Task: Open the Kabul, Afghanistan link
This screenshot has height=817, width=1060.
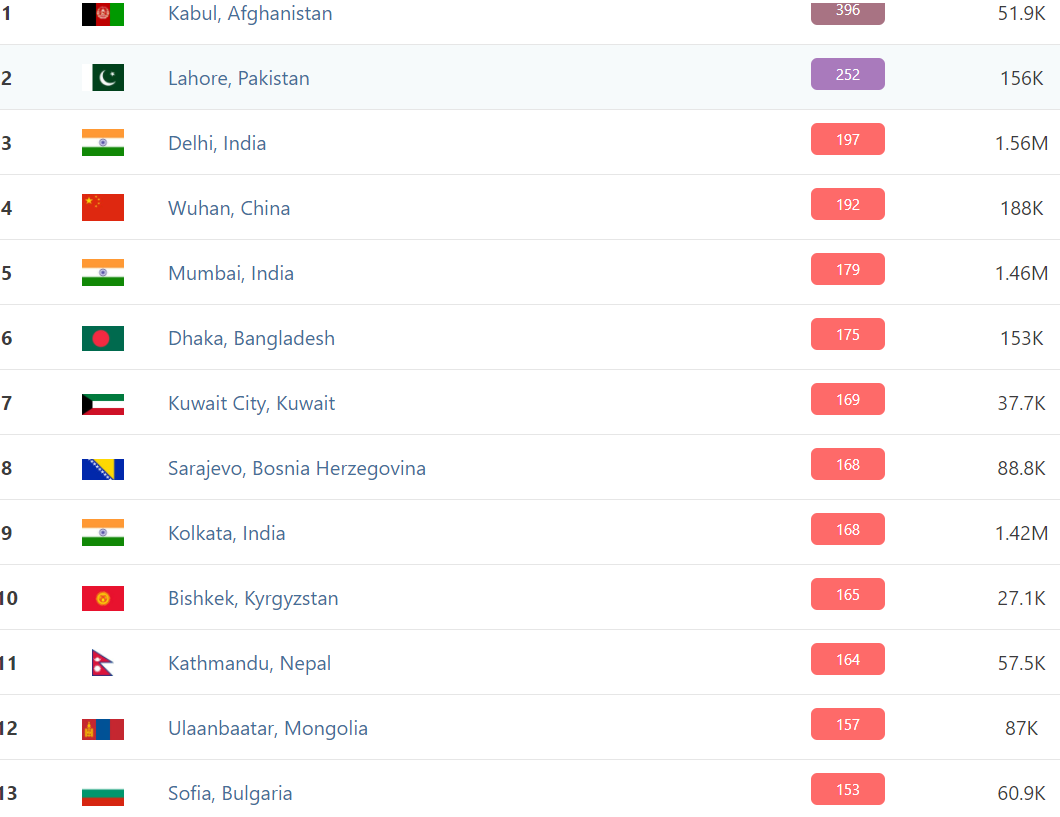Action: [250, 14]
